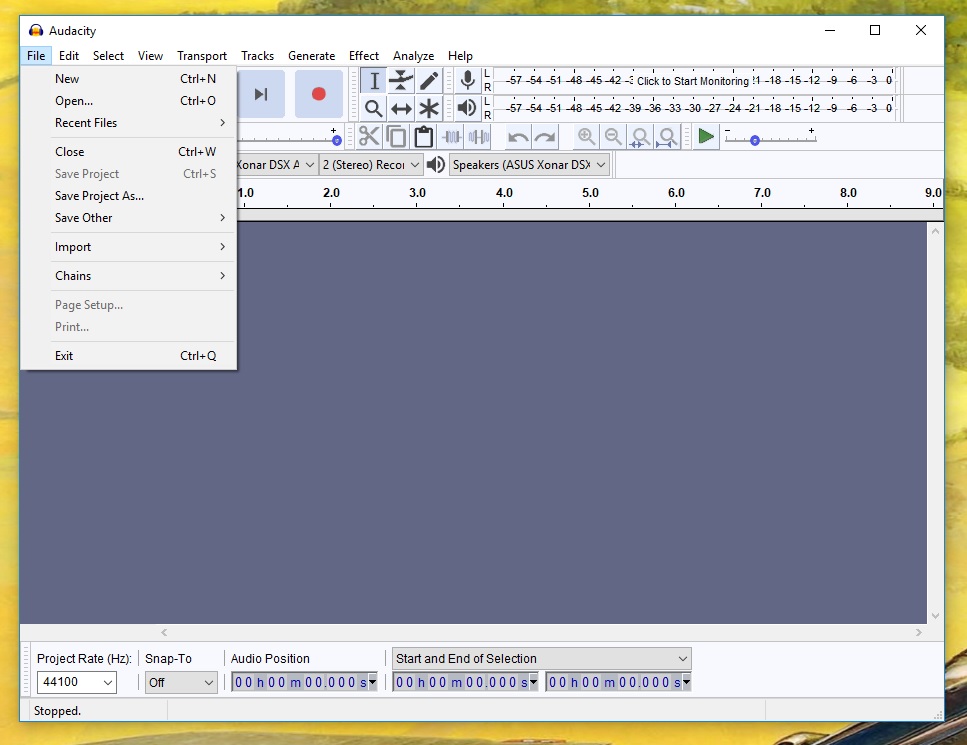Click the vertical scrollbar down arrow
Image resolution: width=967 pixels, height=745 pixels.
[936, 615]
